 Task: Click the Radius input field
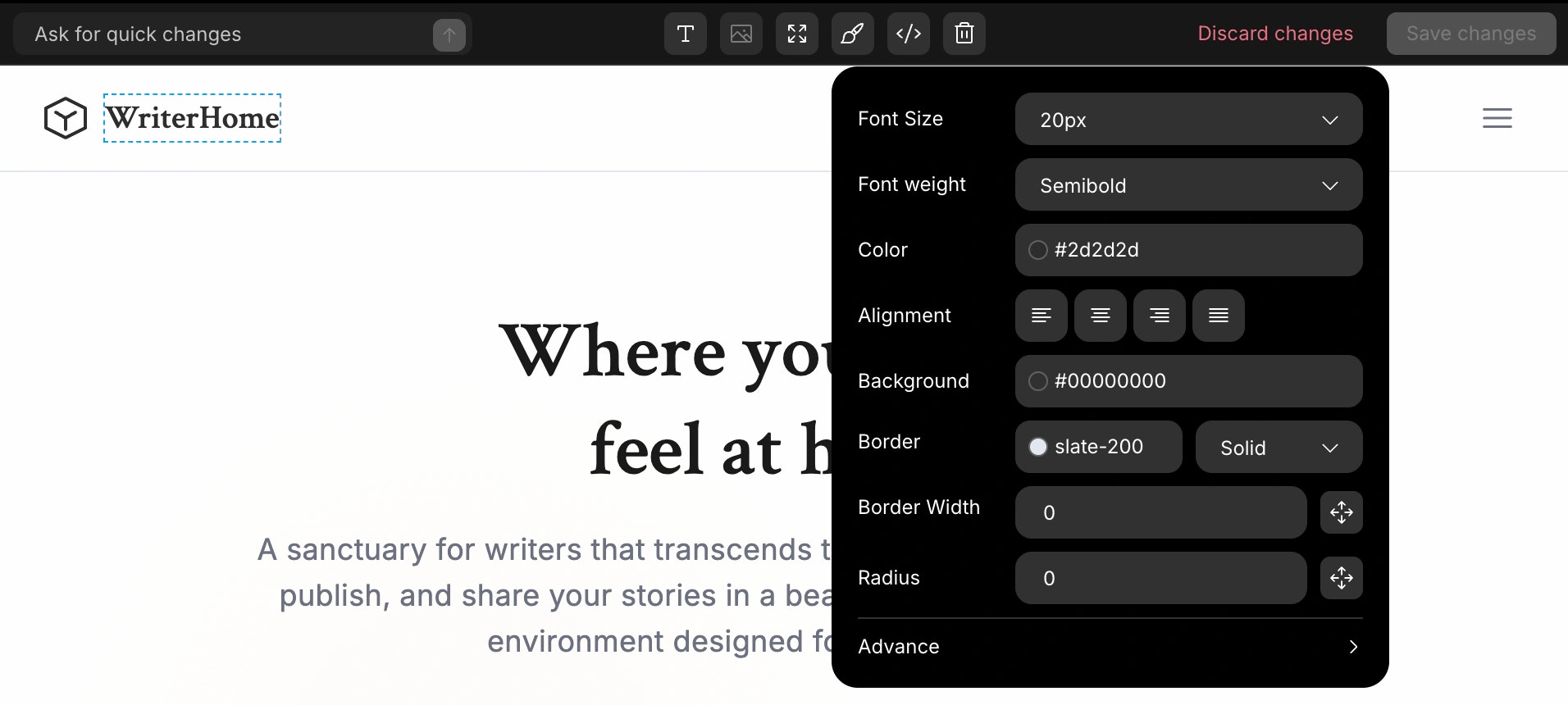tap(1161, 578)
